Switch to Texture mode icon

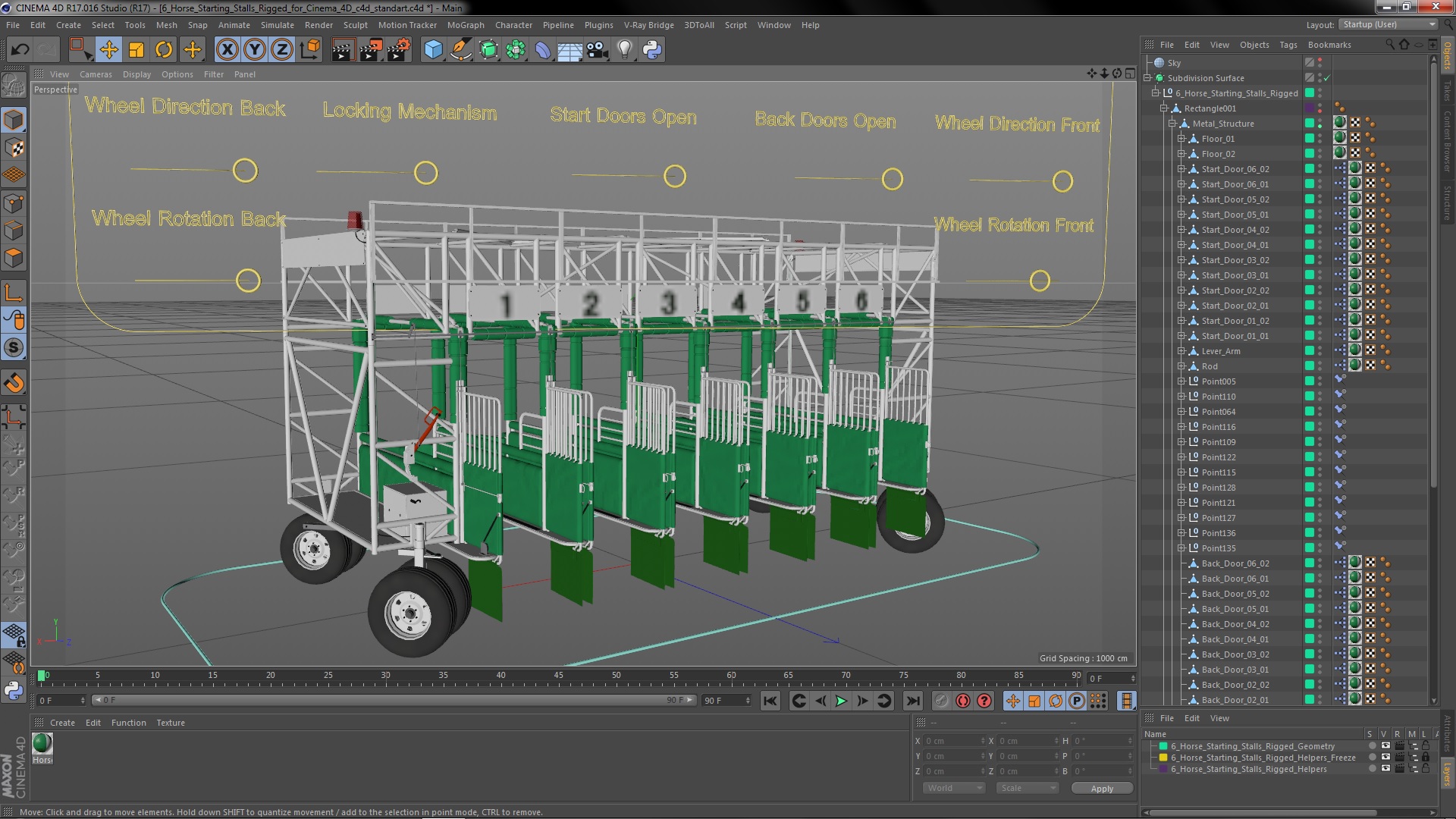tap(14, 147)
